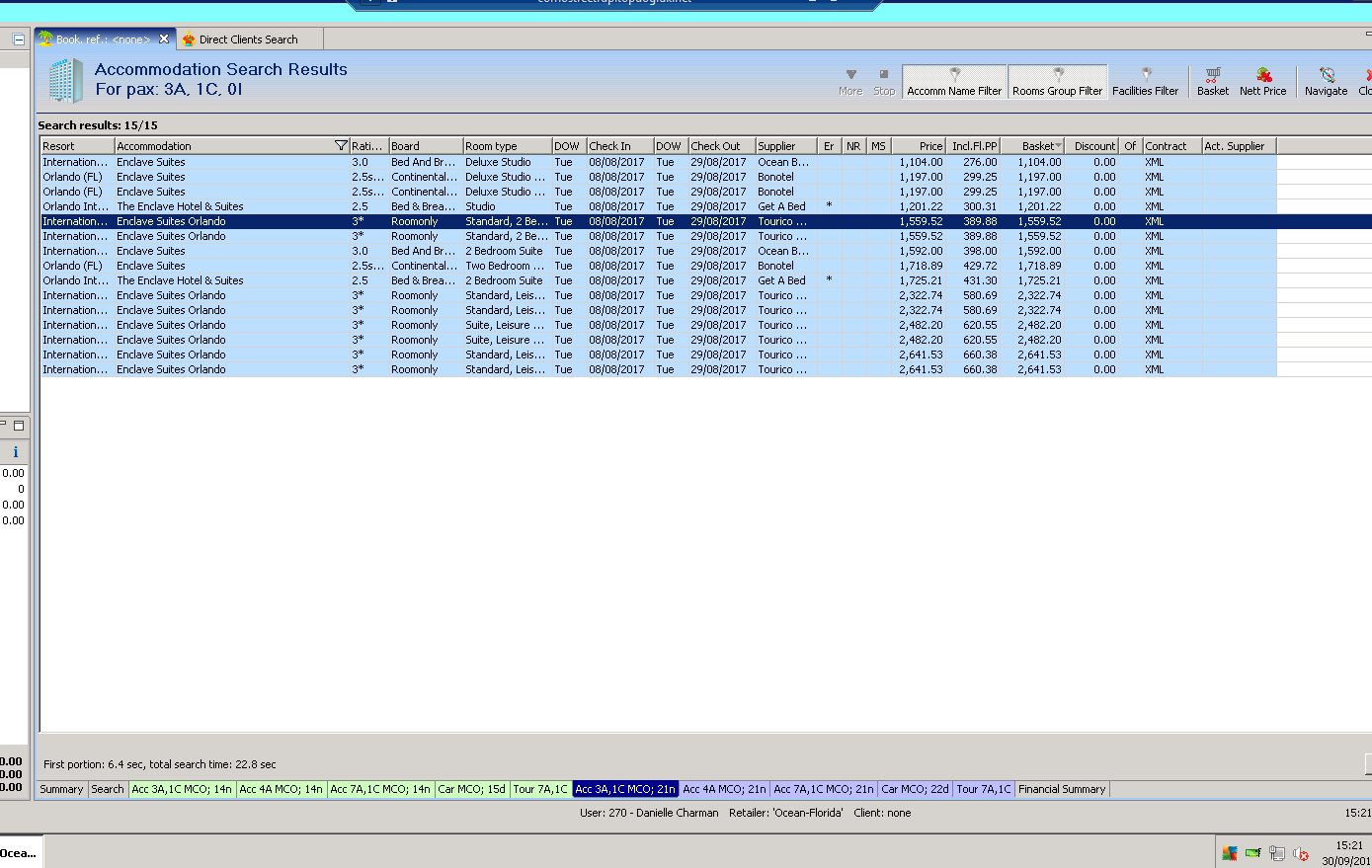
Task: Select The Enclave Hotel & Suites Studio row
Action: [180, 206]
